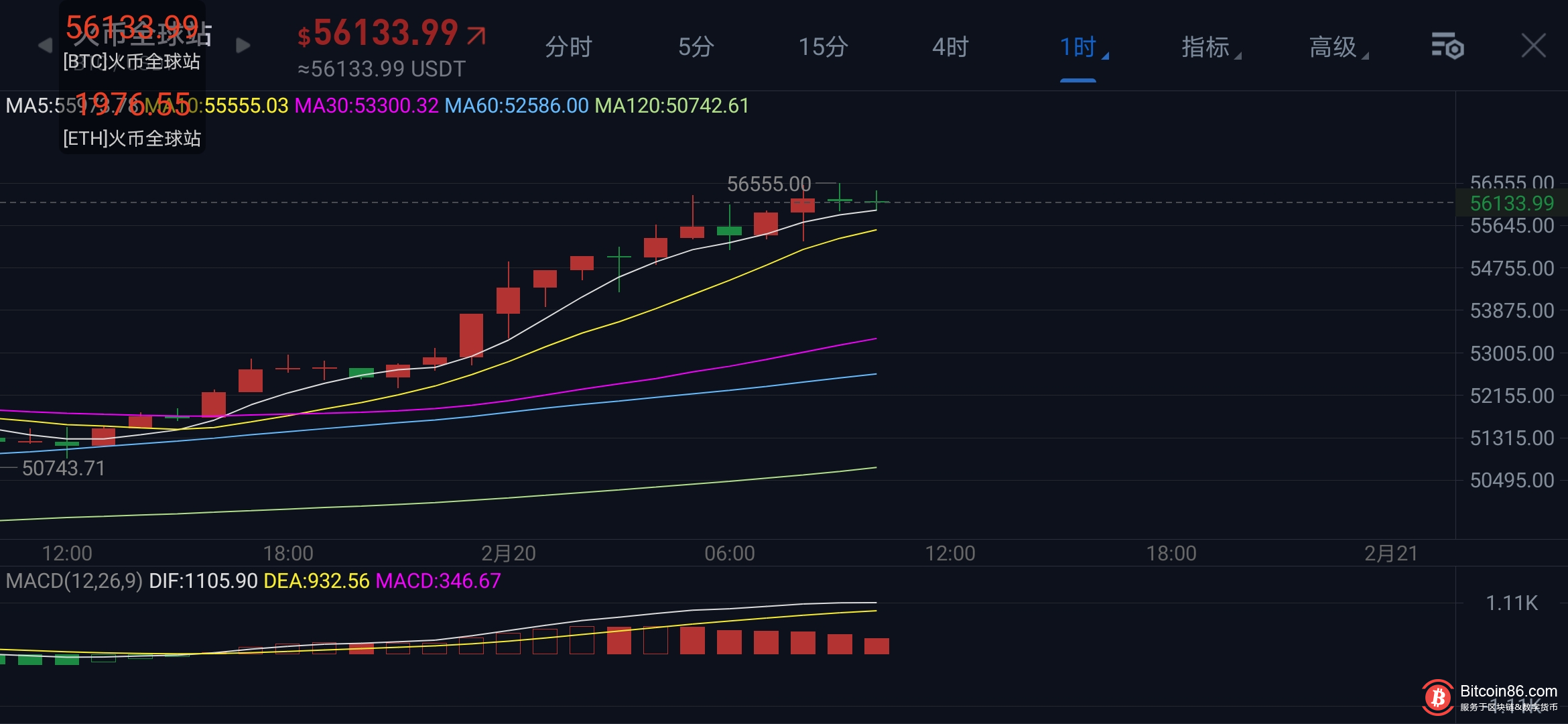Select the 15分 interval tab
Image resolution: width=1568 pixels, height=724 pixels.
point(823,47)
